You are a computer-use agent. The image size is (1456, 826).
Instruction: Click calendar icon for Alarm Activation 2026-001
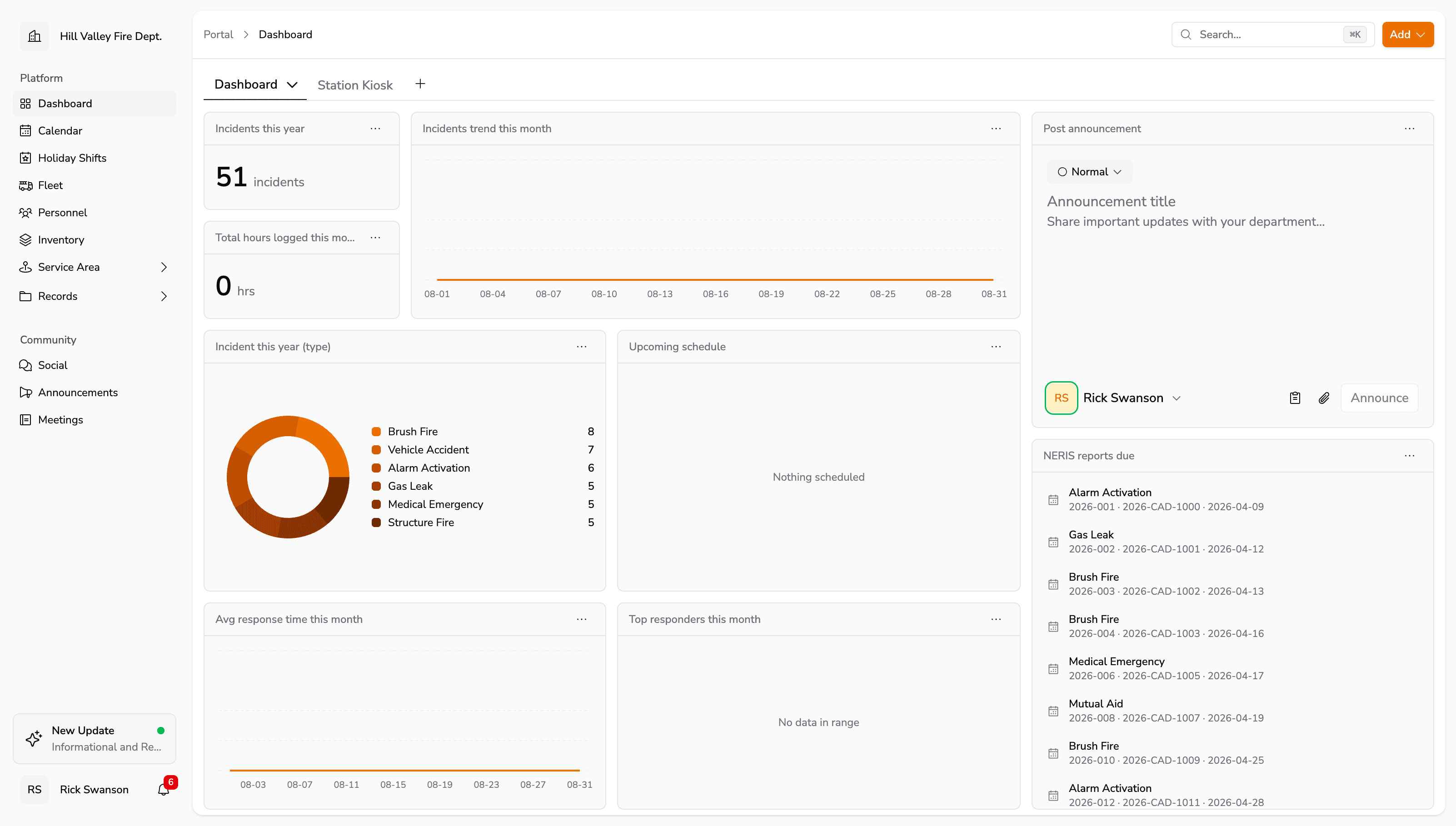point(1053,500)
